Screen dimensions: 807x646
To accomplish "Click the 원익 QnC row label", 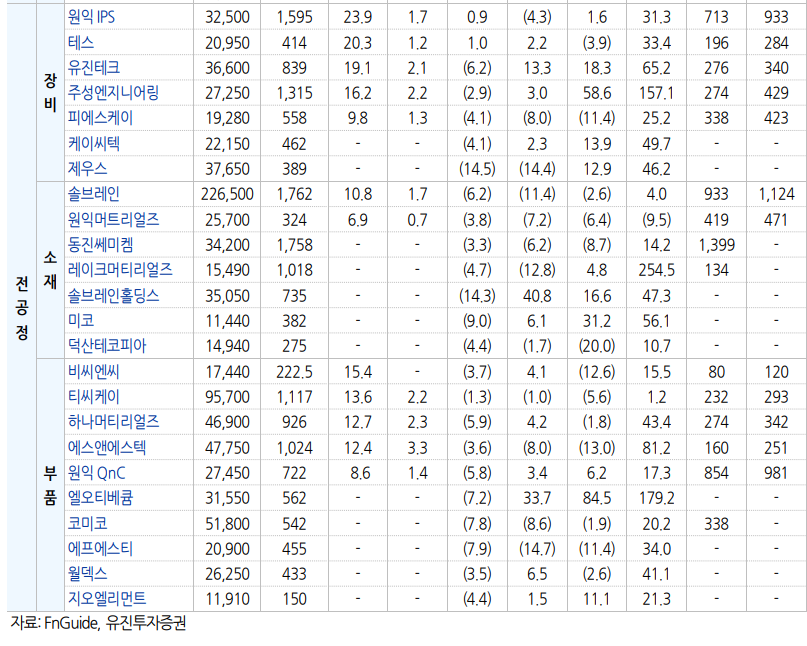I will click(x=96, y=473).
